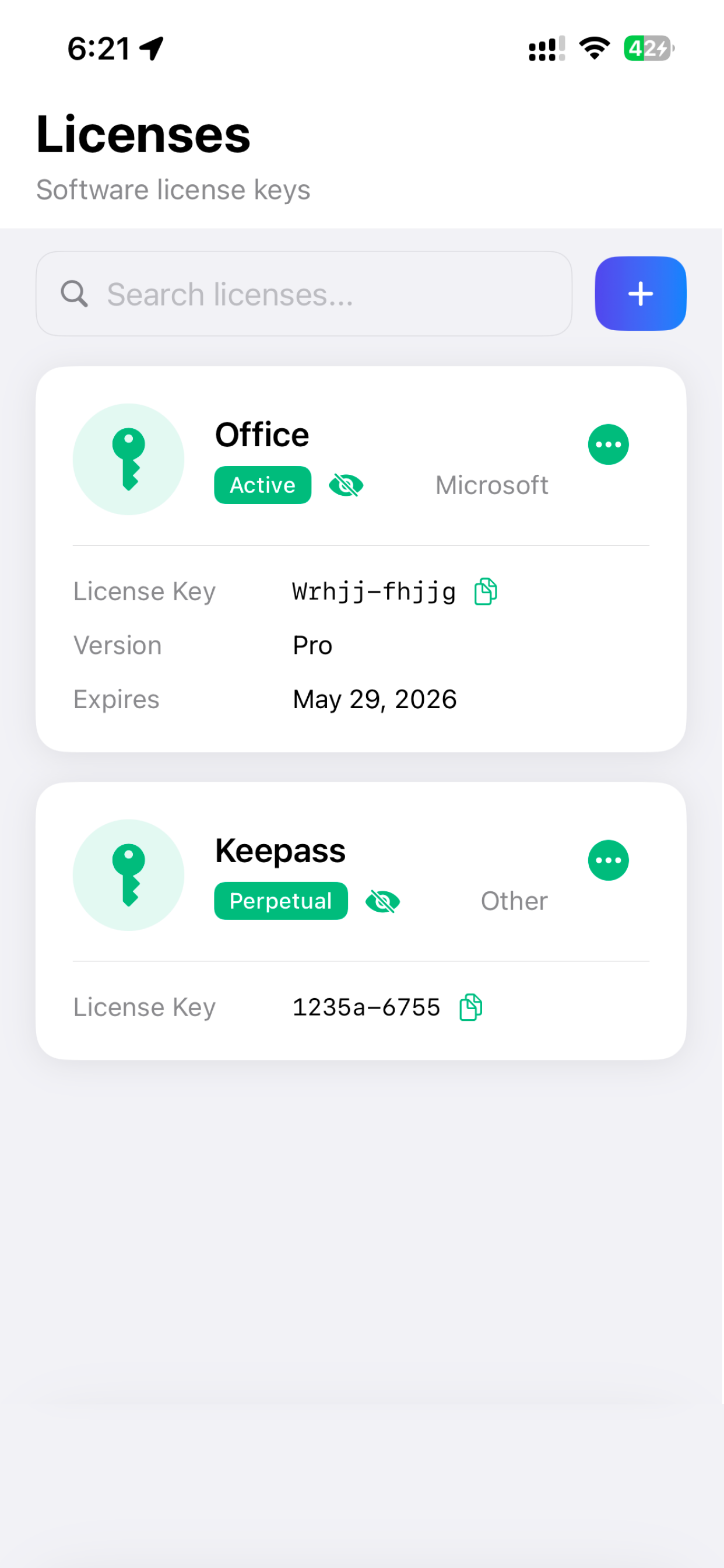The height and width of the screenshot is (1568, 724).
Task: Open the Keepass license options menu
Action: click(x=609, y=860)
